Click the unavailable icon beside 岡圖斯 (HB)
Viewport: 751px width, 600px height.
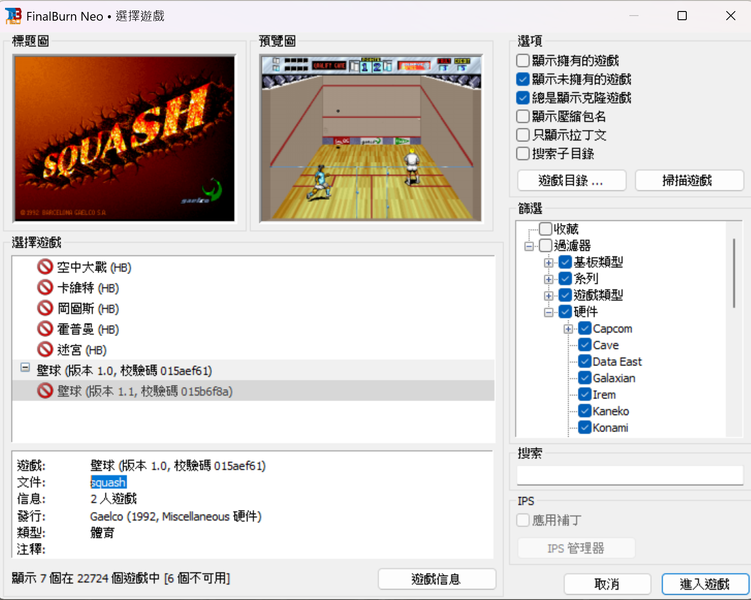(x=45, y=308)
